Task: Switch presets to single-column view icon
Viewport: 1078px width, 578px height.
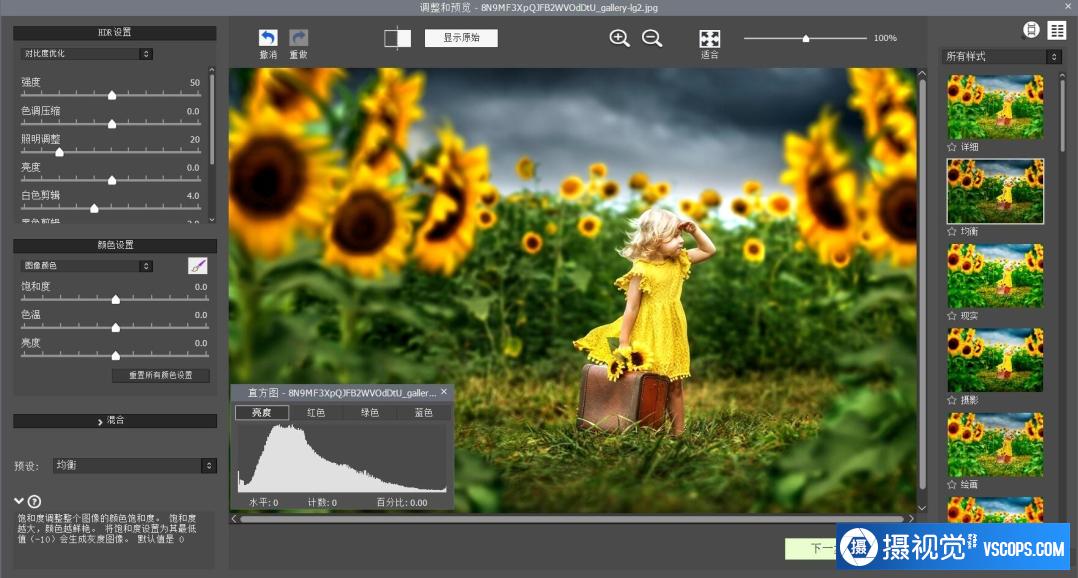Action: (x=1031, y=30)
